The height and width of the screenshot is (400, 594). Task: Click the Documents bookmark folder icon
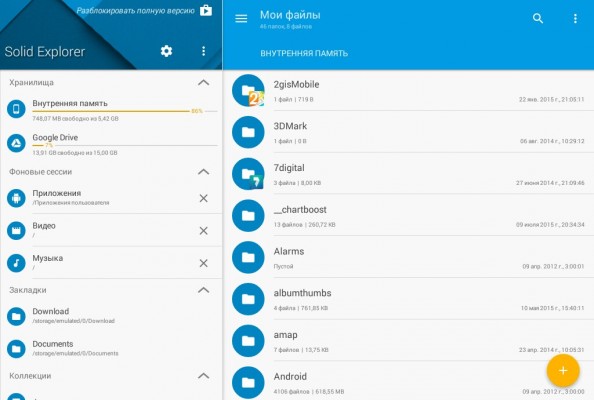[x=16, y=349]
